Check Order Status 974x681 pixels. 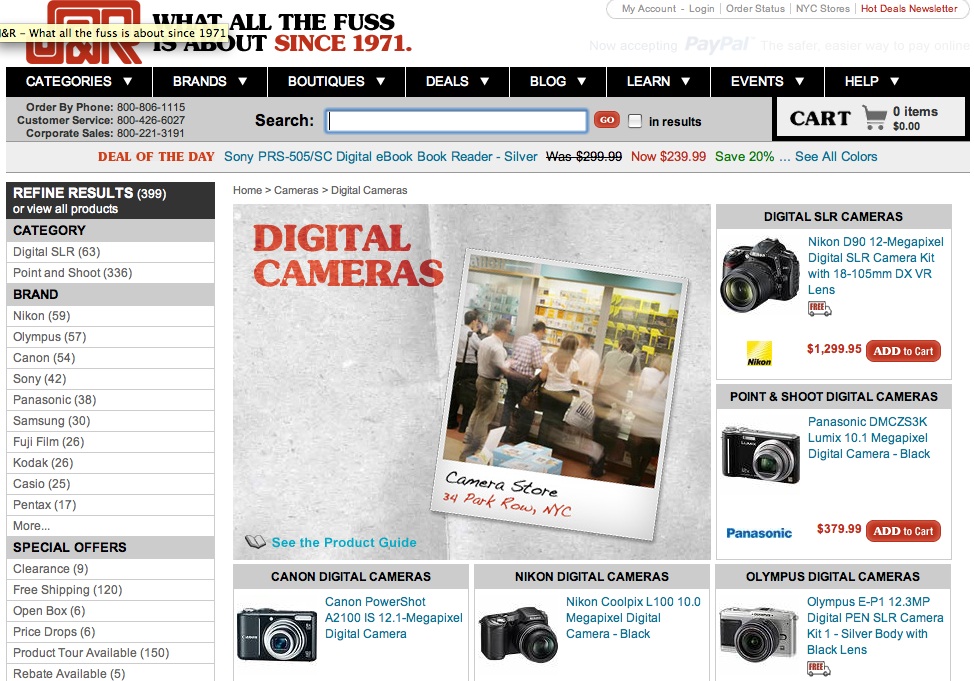pyautogui.click(x=755, y=9)
